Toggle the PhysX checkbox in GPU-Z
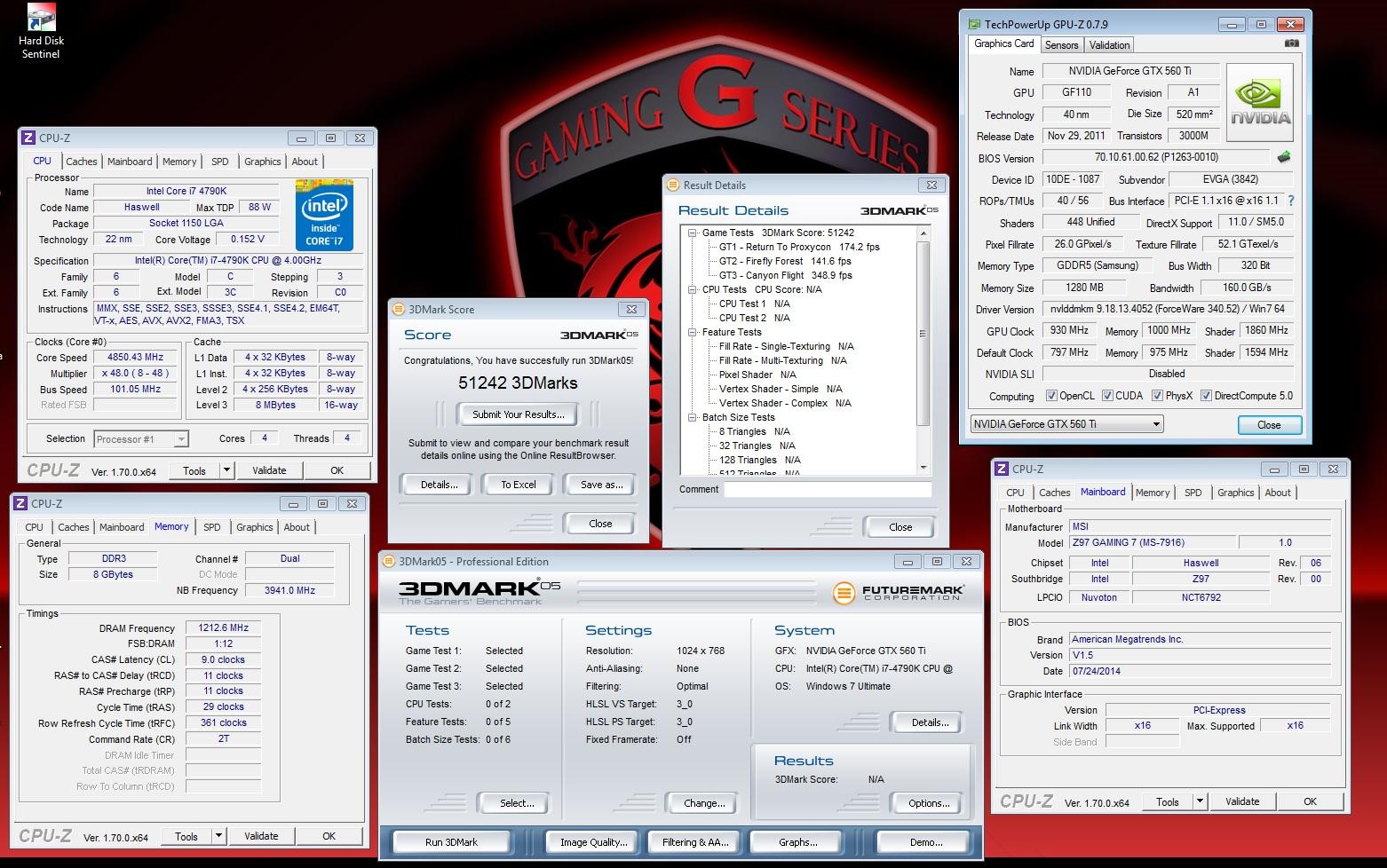 click(1157, 396)
